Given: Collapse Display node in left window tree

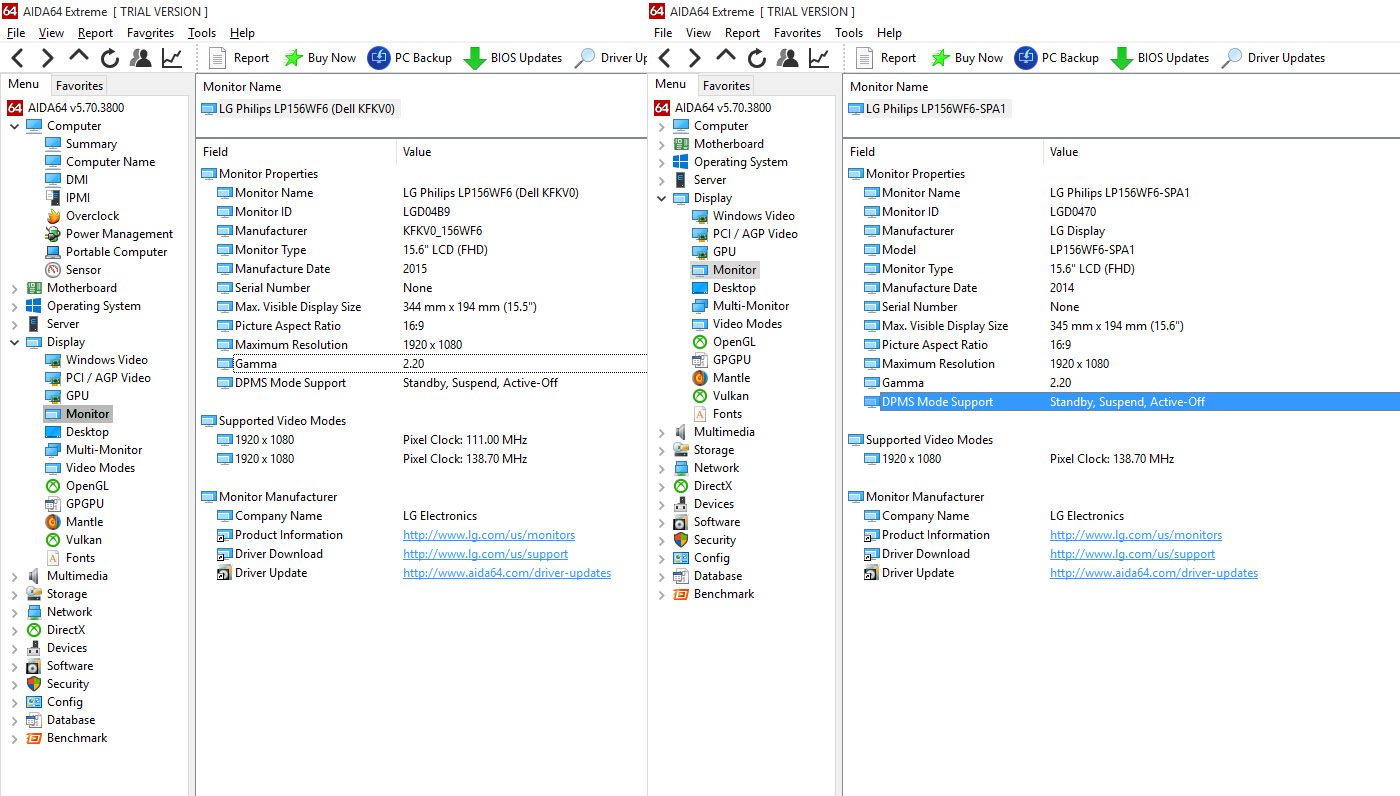Looking at the screenshot, I should pyautogui.click(x=15, y=342).
